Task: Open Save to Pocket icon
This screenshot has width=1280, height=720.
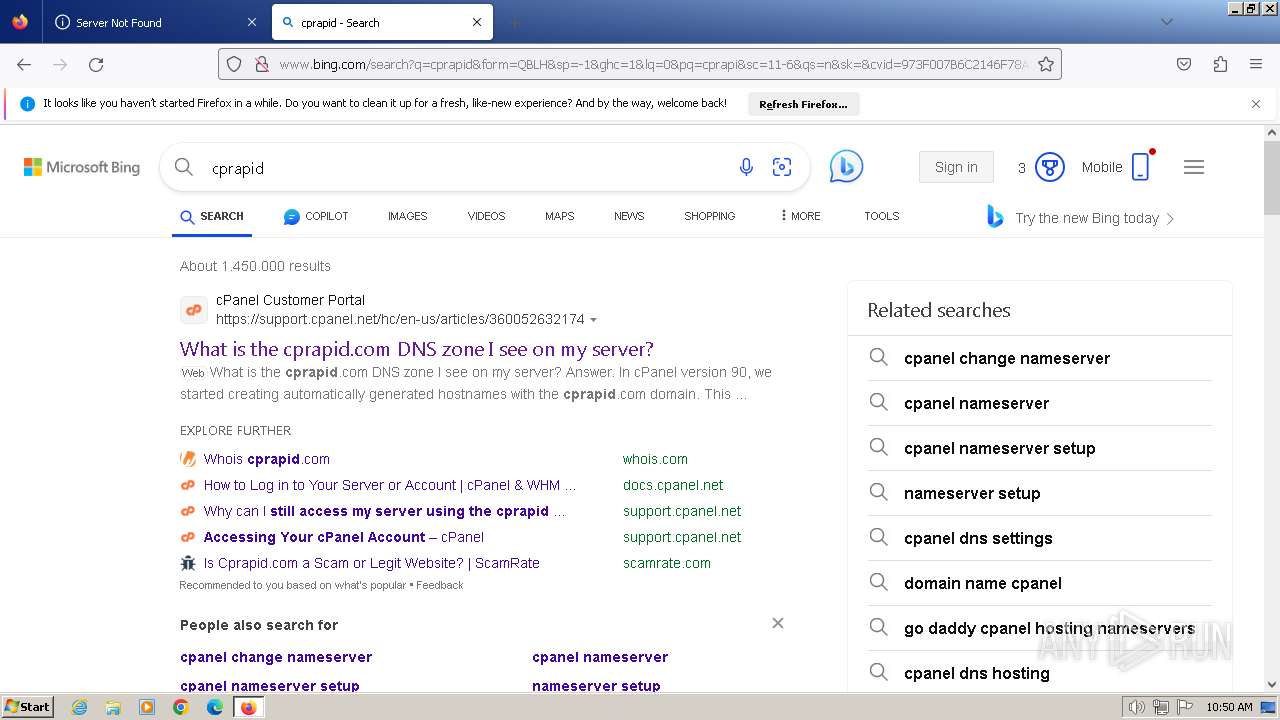Action: (x=1184, y=64)
